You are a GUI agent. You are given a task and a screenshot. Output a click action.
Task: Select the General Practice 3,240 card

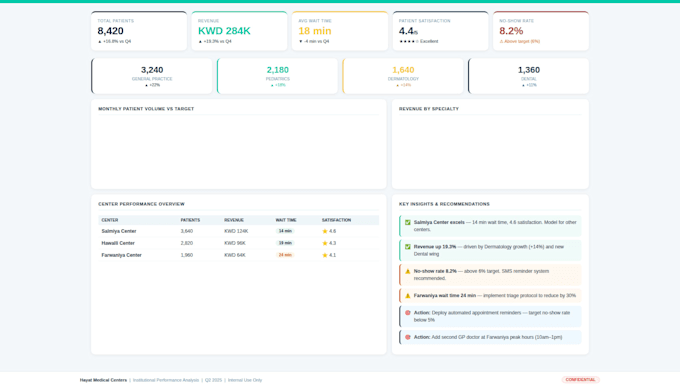click(152, 76)
